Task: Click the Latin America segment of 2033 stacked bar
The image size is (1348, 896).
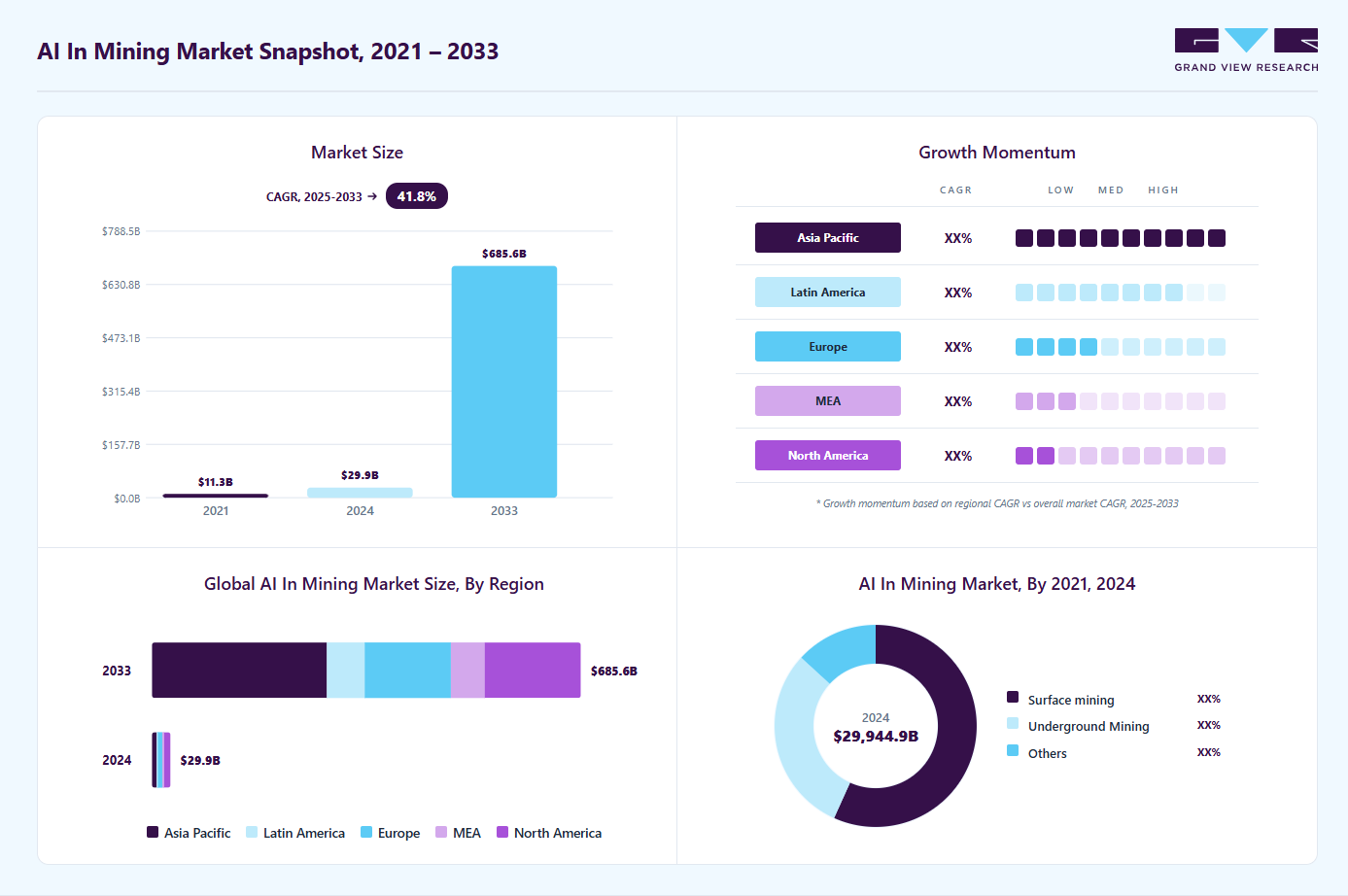Action: point(346,670)
